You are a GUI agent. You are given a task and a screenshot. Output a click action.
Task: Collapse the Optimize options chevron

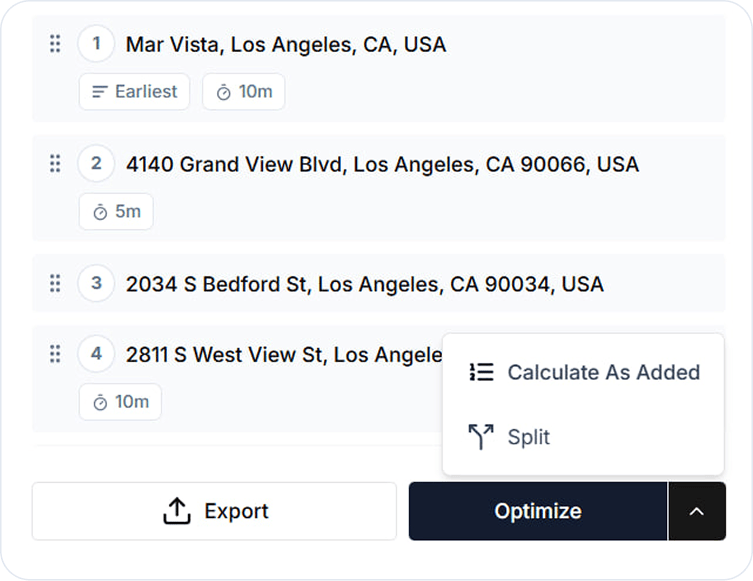[697, 511]
